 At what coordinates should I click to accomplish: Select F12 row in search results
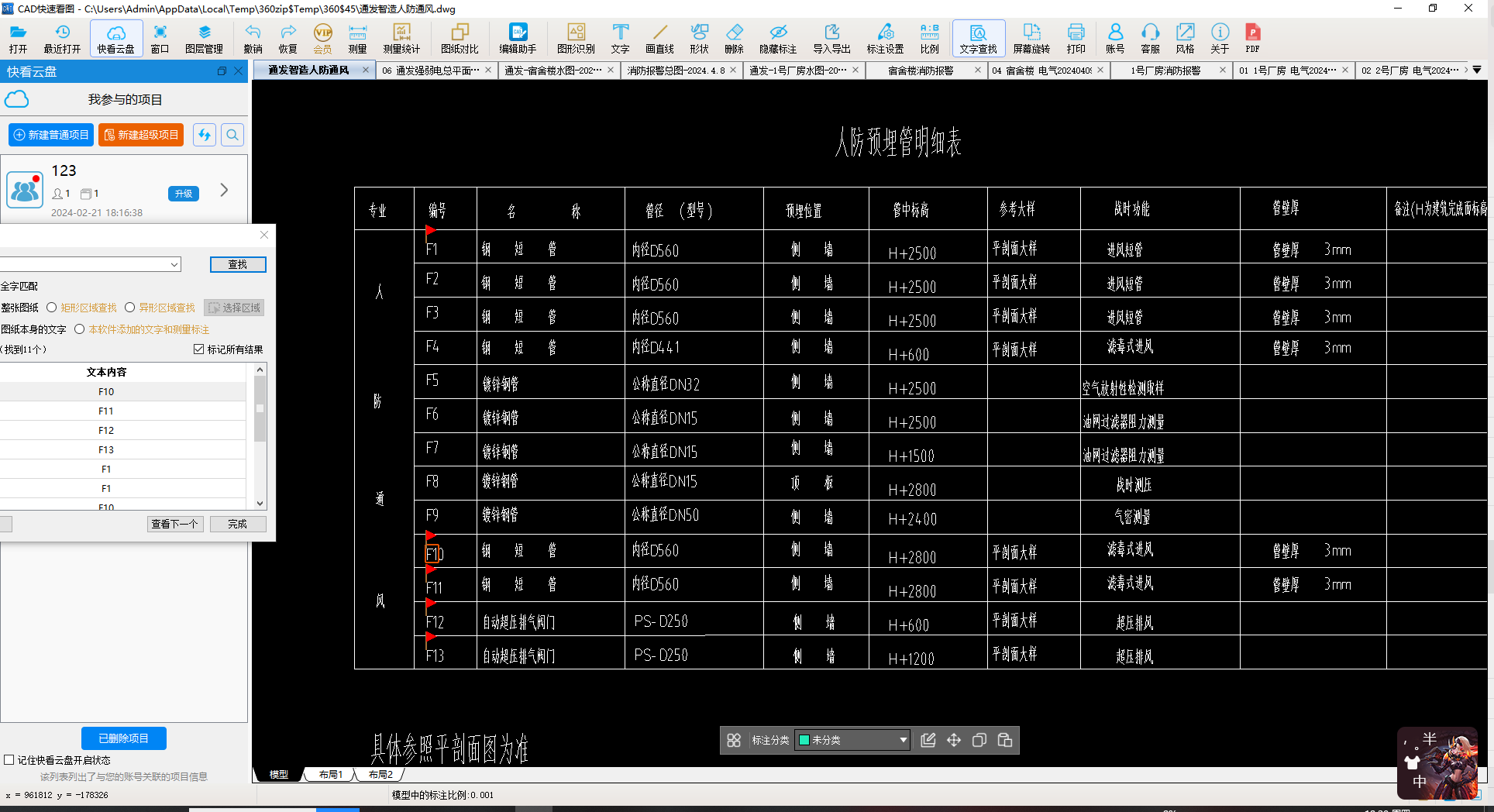(x=124, y=430)
